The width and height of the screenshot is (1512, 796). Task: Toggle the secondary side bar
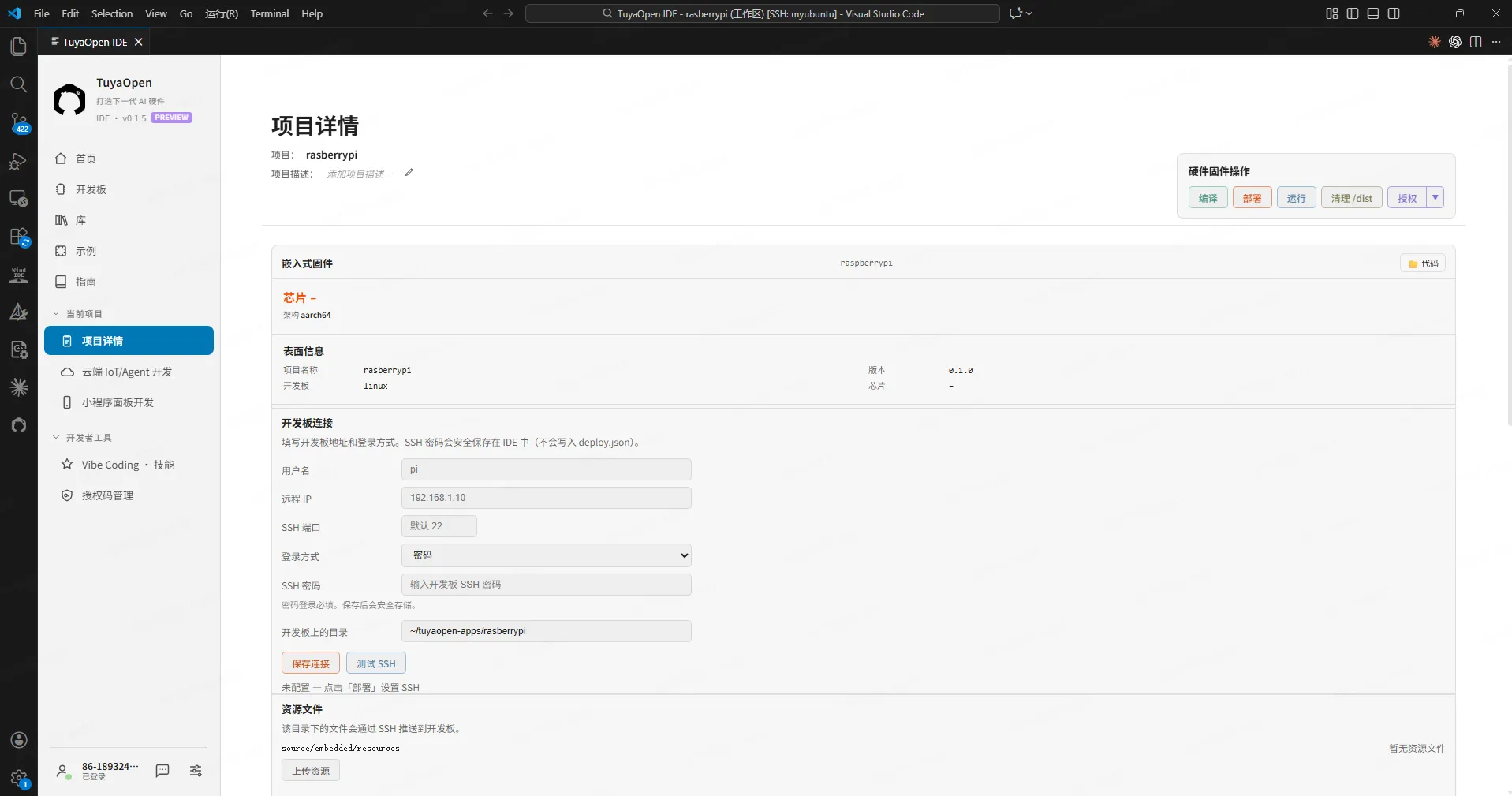1394,13
